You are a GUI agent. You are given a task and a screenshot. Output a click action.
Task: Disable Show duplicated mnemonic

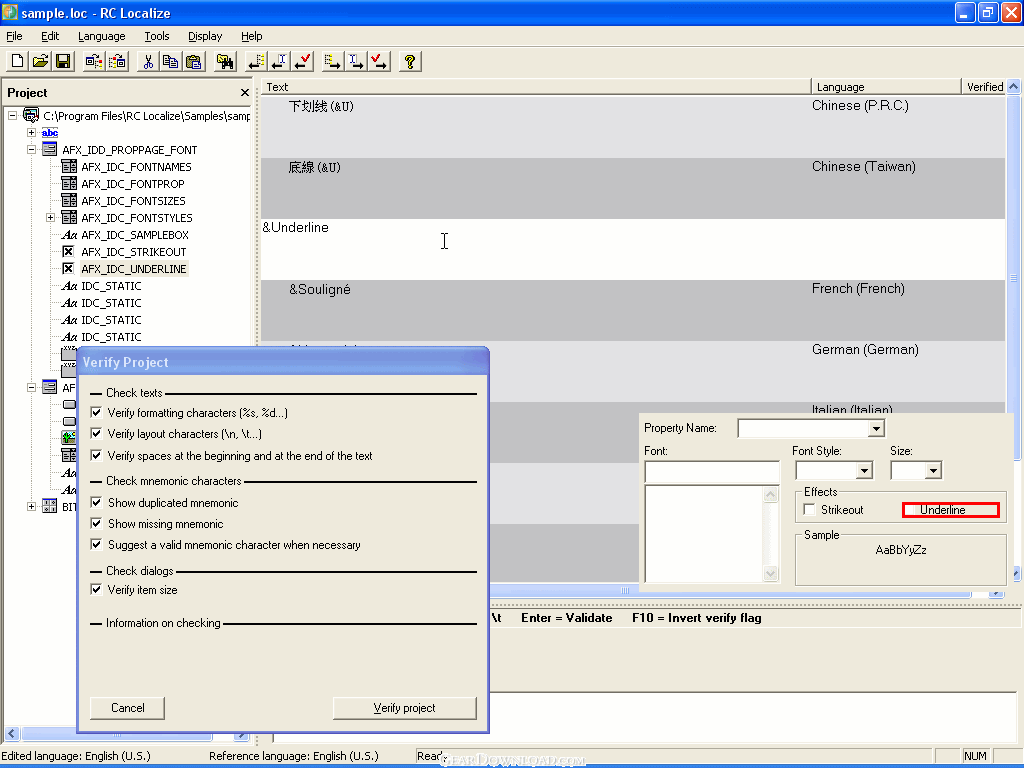96,502
